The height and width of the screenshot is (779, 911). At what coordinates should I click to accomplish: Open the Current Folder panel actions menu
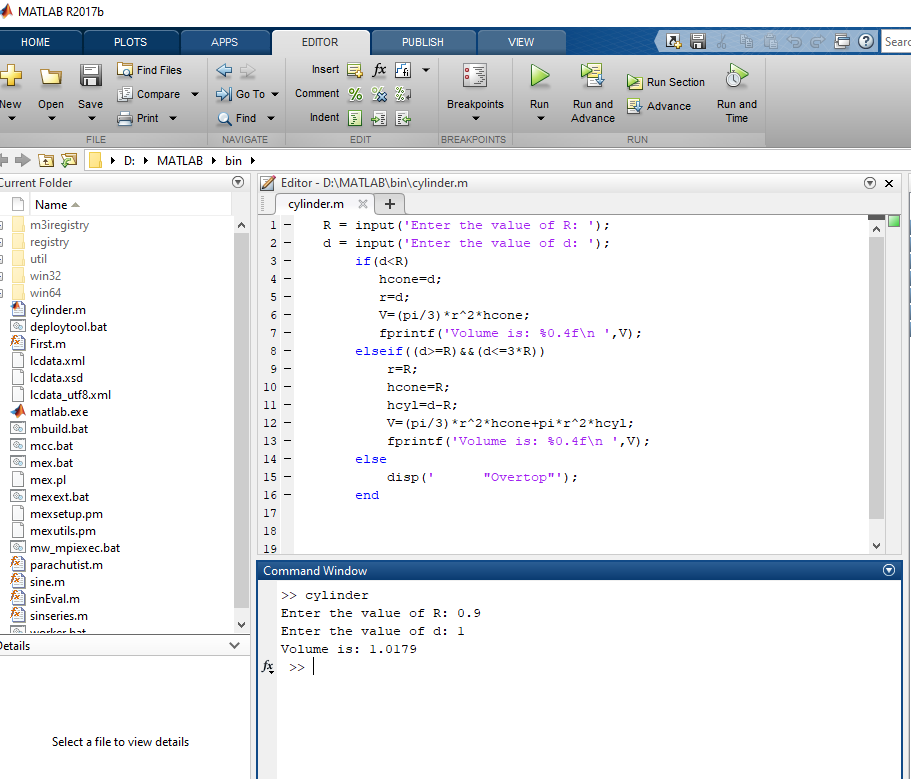pyautogui.click(x=238, y=183)
